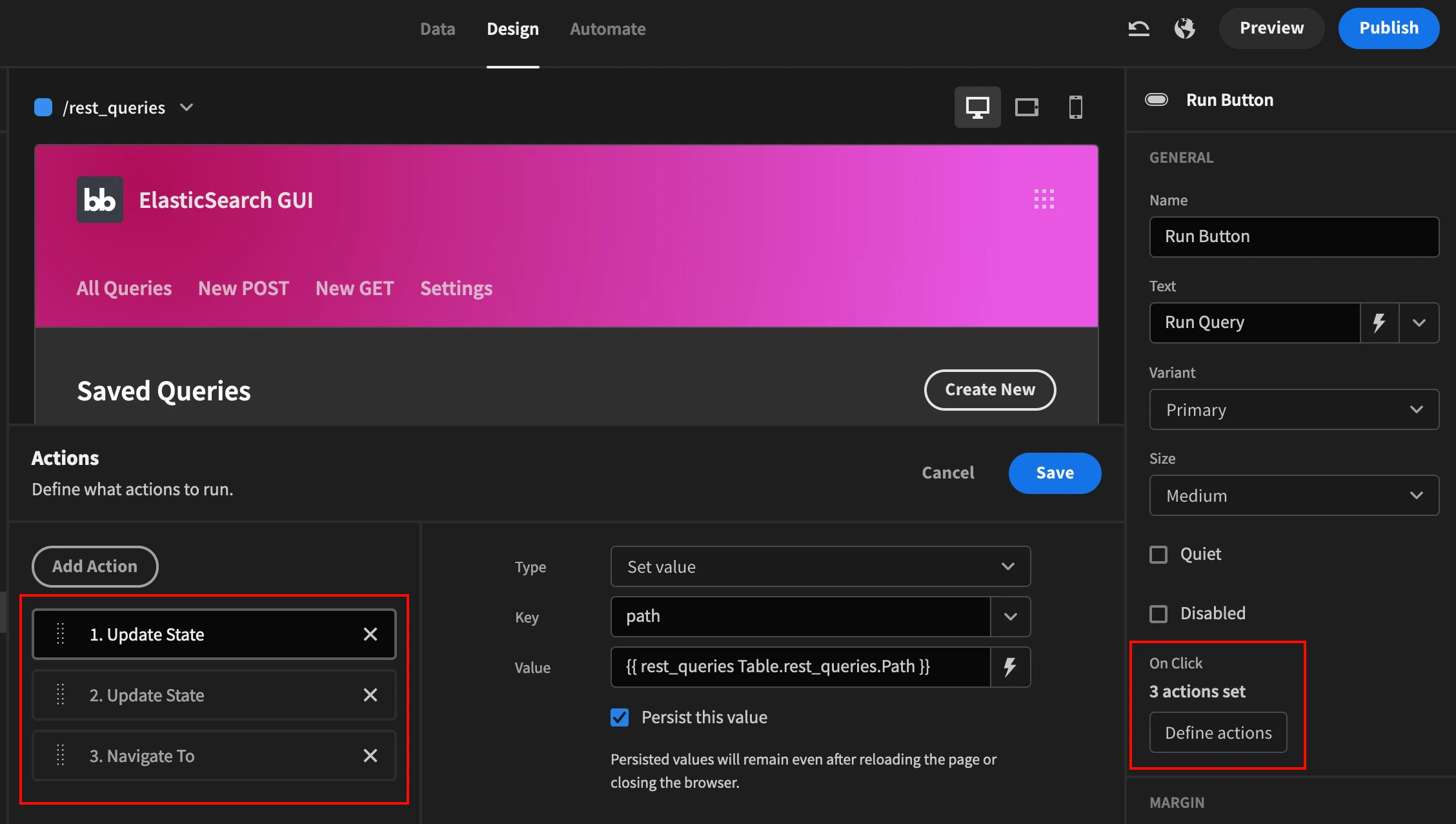
Task: Switch to desktop preview device icon
Action: [x=977, y=107]
